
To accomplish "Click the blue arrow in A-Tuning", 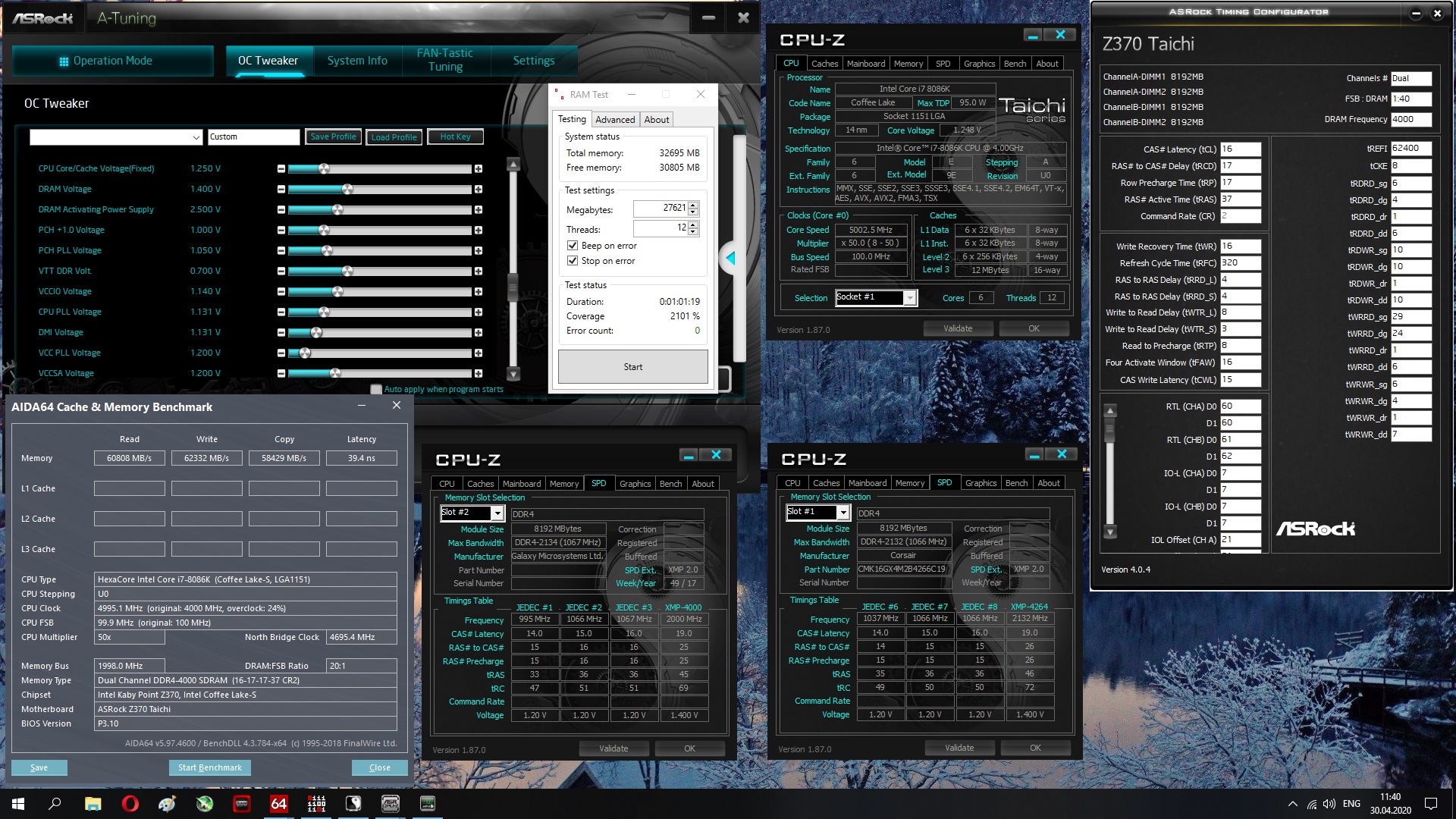I will tap(730, 259).
